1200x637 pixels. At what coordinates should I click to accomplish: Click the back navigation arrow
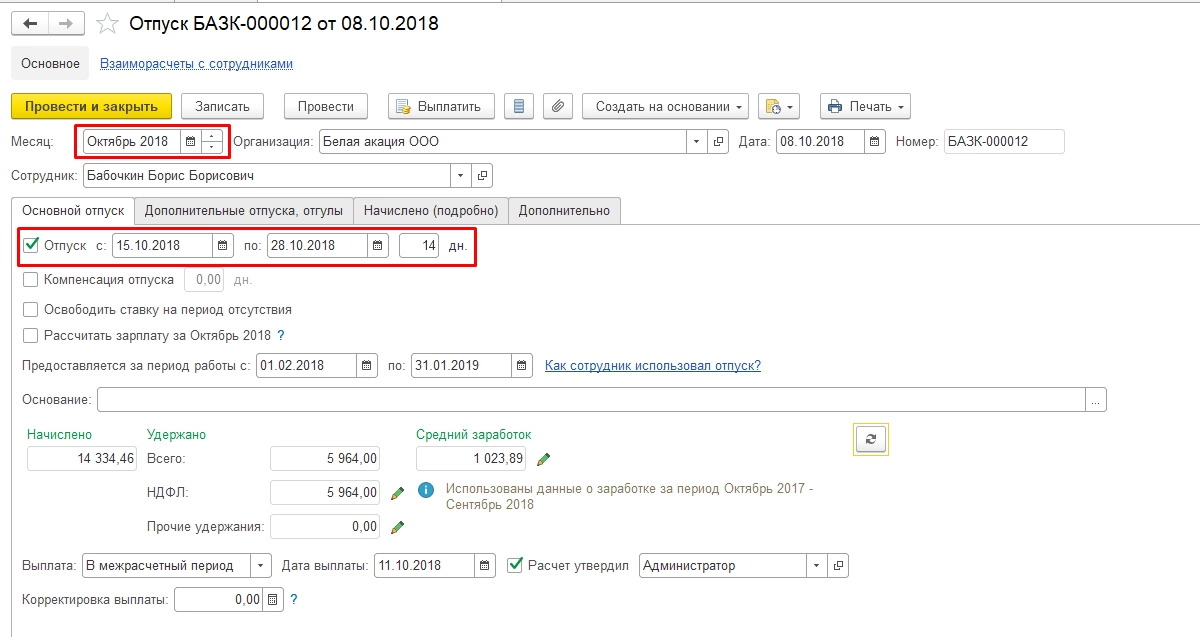point(30,23)
